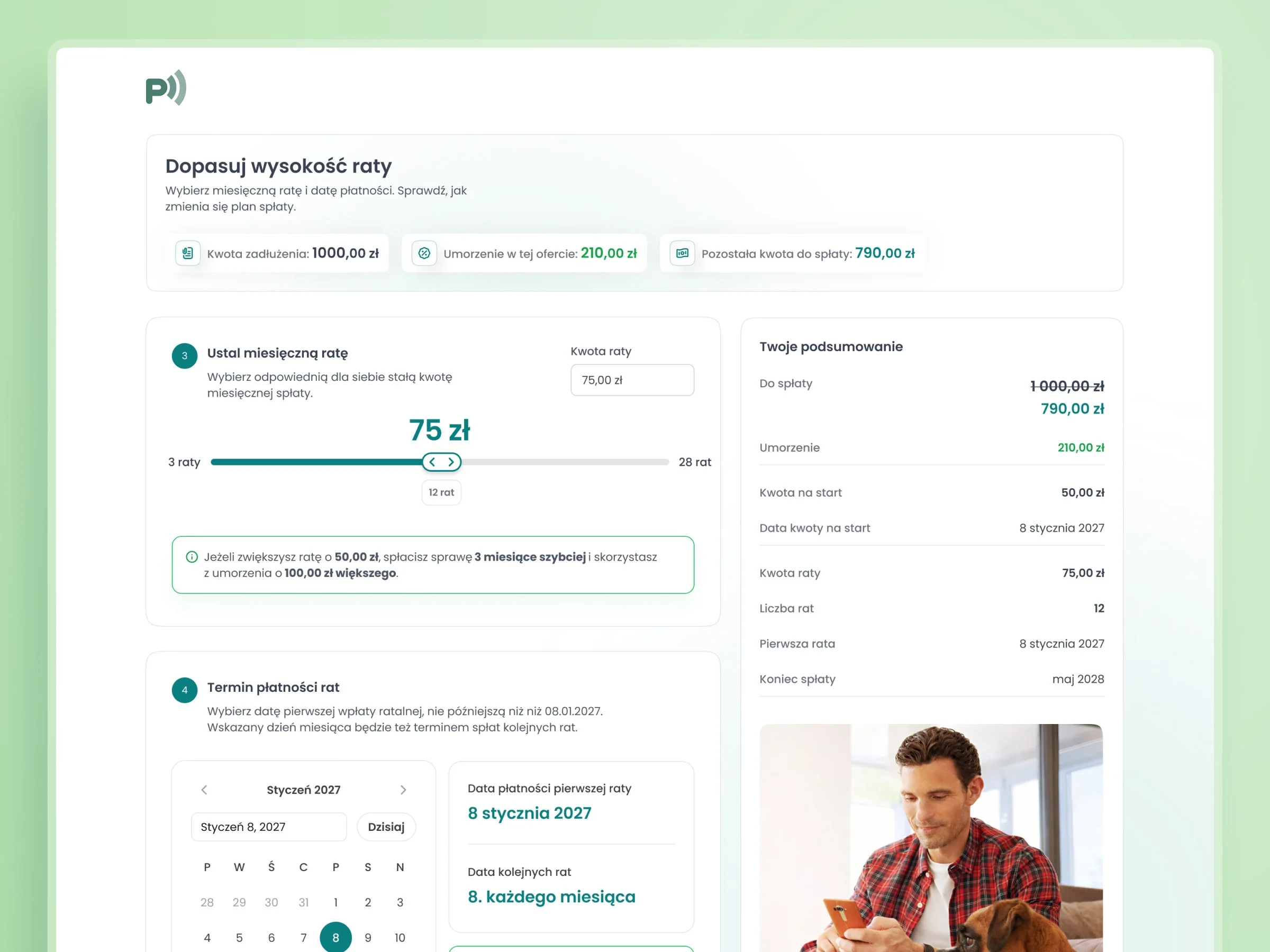This screenshot has height=952, width=1270.
Task: Select day 1 in the calendar
Action: (336, 902)
